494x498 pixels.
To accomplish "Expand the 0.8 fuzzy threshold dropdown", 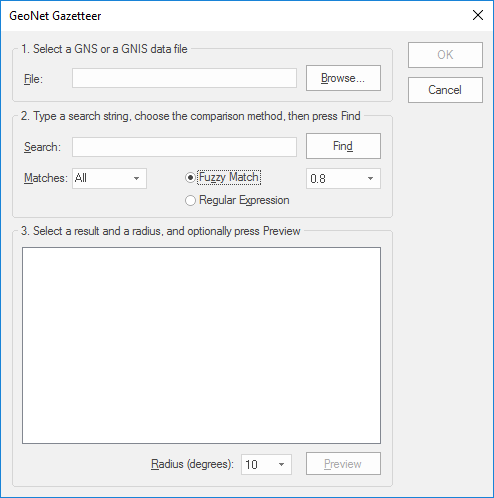I will (x=343, y=179).
